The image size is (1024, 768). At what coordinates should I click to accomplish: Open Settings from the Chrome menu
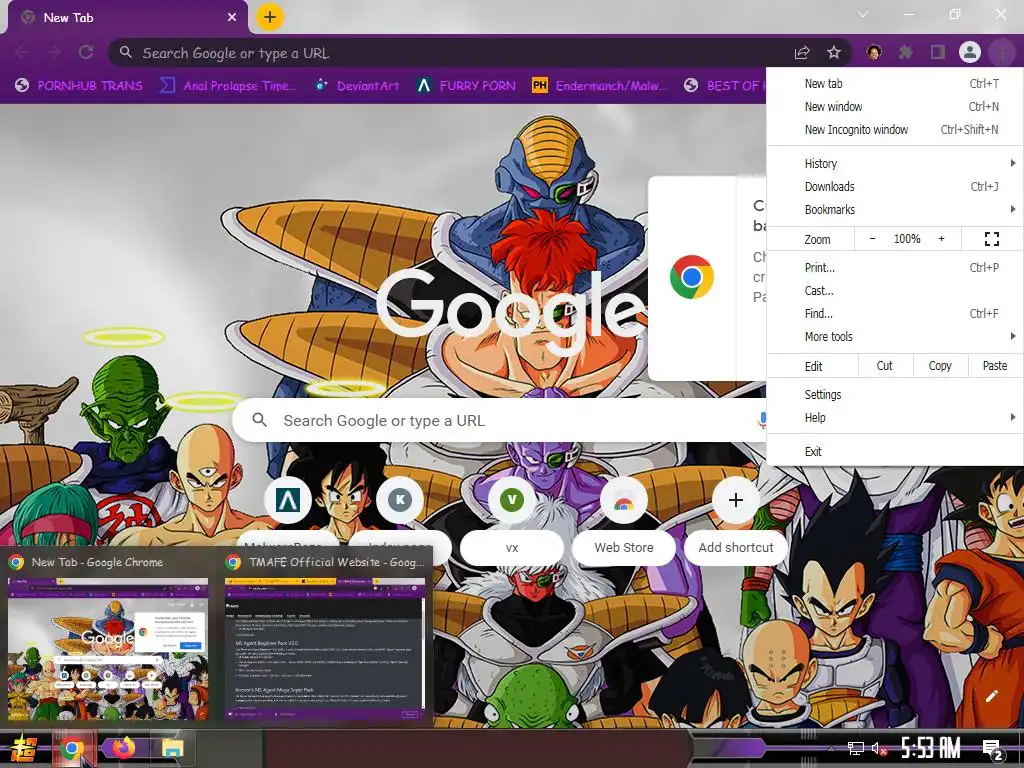coord(895,394)
